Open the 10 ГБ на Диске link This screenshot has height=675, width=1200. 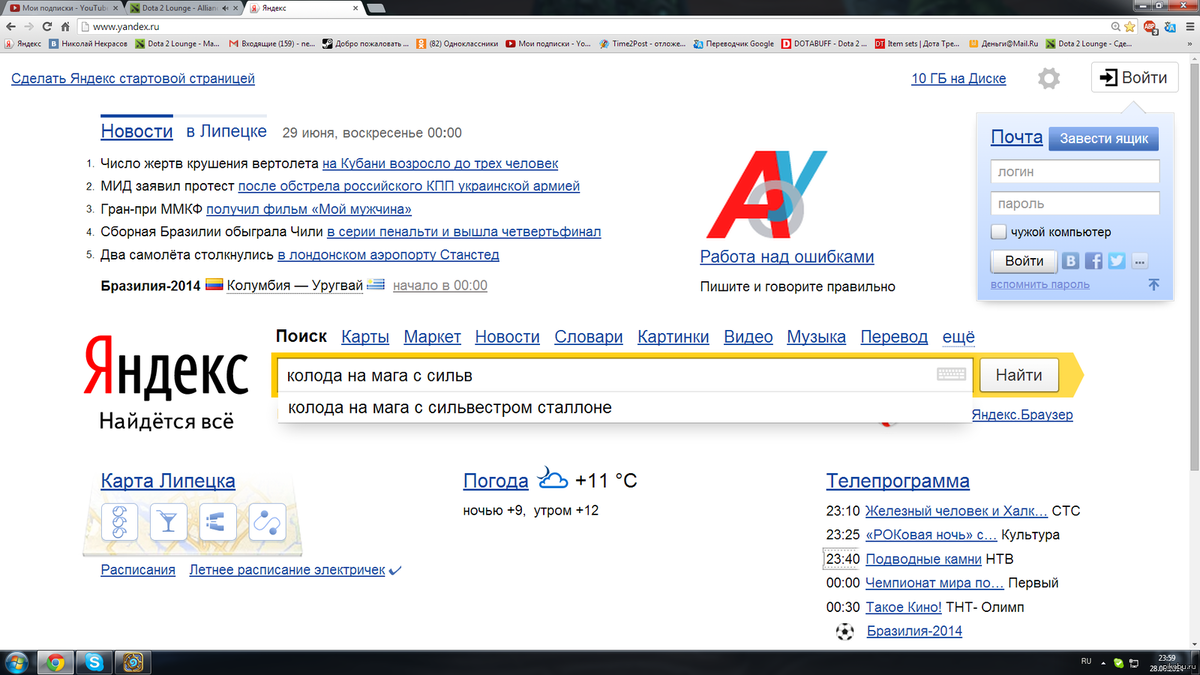point(959,78)
